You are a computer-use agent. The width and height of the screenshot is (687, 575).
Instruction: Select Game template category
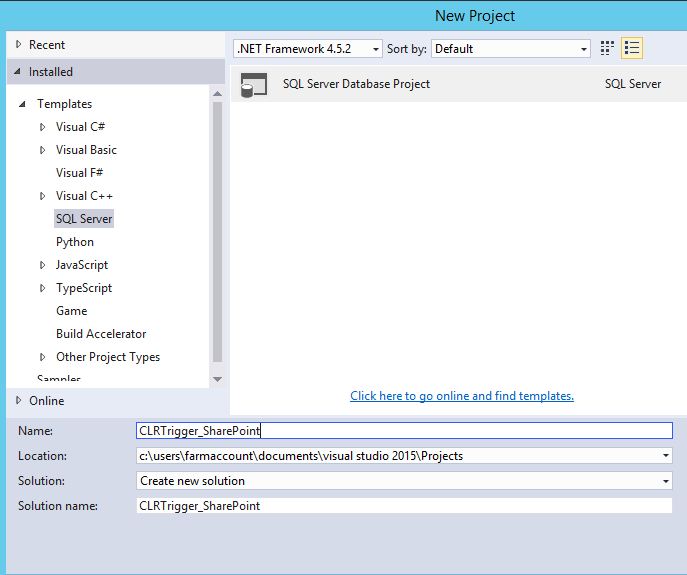pyautogui.click(x=72, y=311)
